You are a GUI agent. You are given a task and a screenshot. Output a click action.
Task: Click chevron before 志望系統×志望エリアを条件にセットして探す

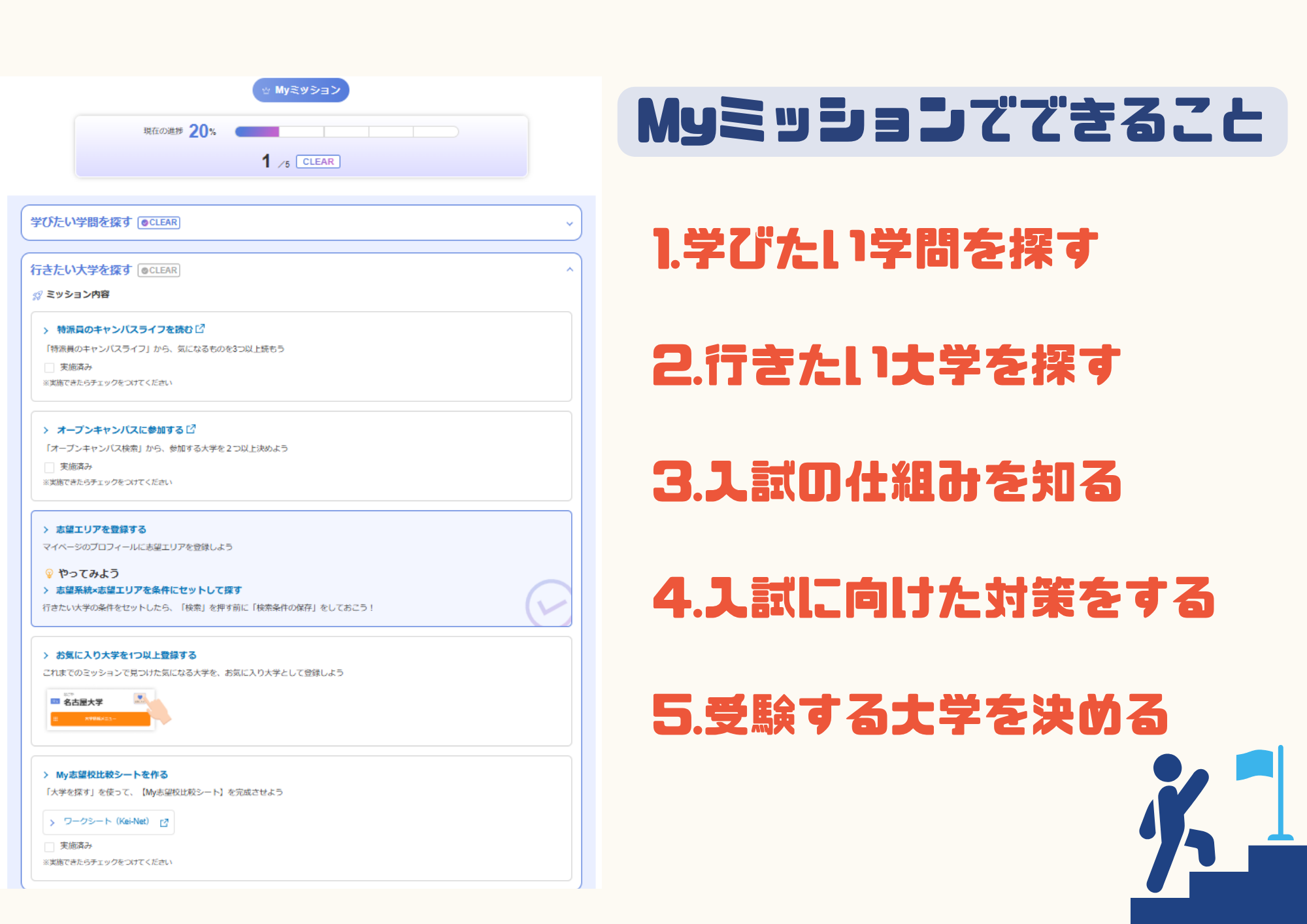(46, 590)
